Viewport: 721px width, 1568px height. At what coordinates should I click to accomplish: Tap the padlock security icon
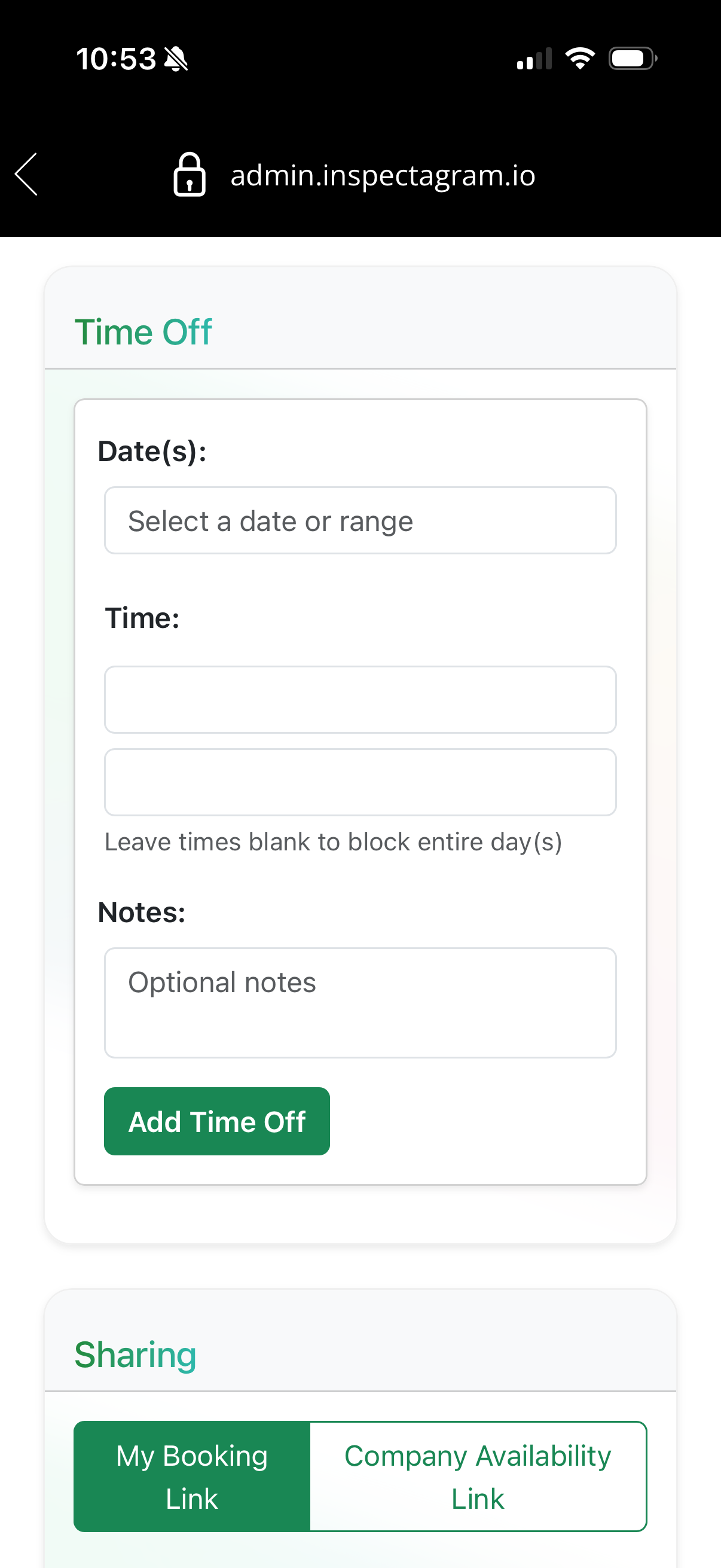[190, 174]
